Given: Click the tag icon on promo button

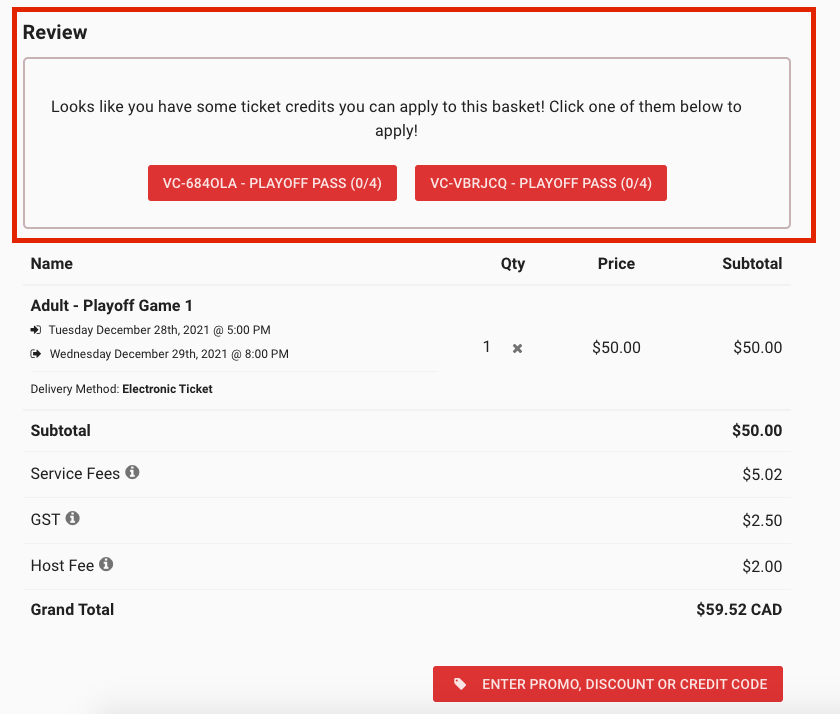Looking at the screenshot, I should 460,684.
